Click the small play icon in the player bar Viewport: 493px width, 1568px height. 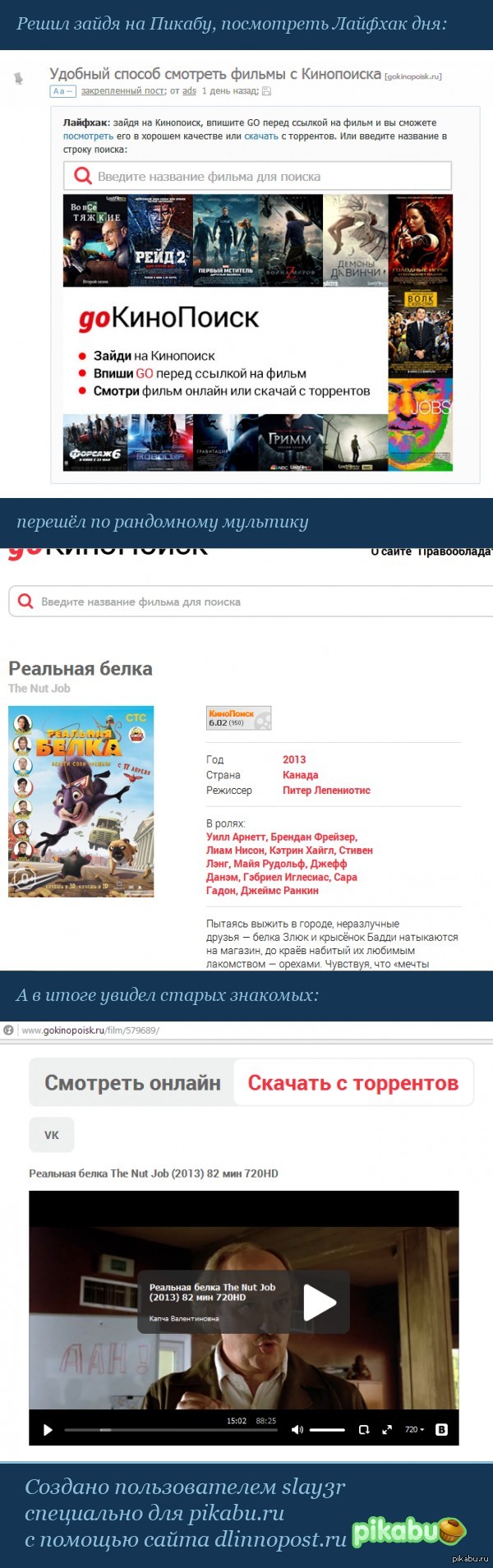(x=48, y=1430)
